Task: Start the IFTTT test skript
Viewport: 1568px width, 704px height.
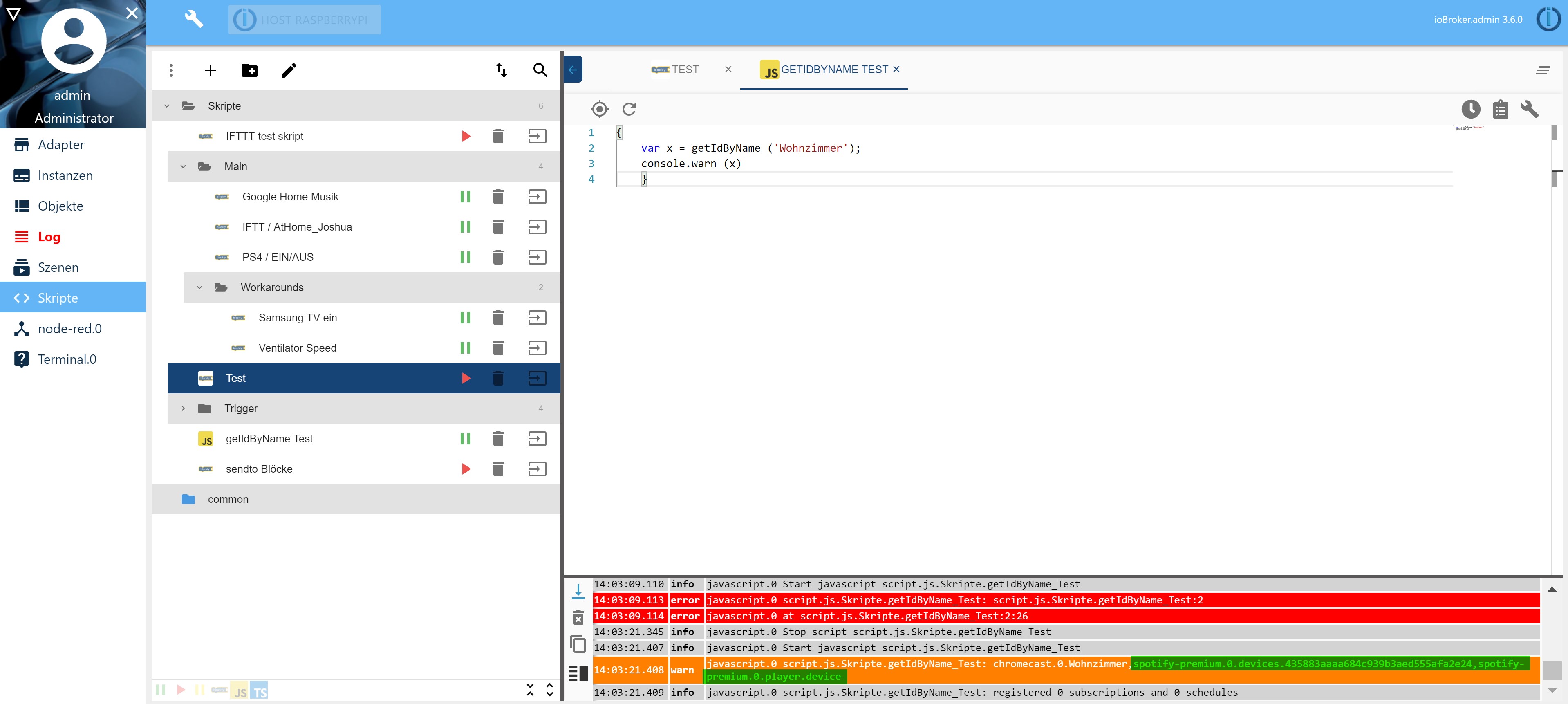Action: 466,137
